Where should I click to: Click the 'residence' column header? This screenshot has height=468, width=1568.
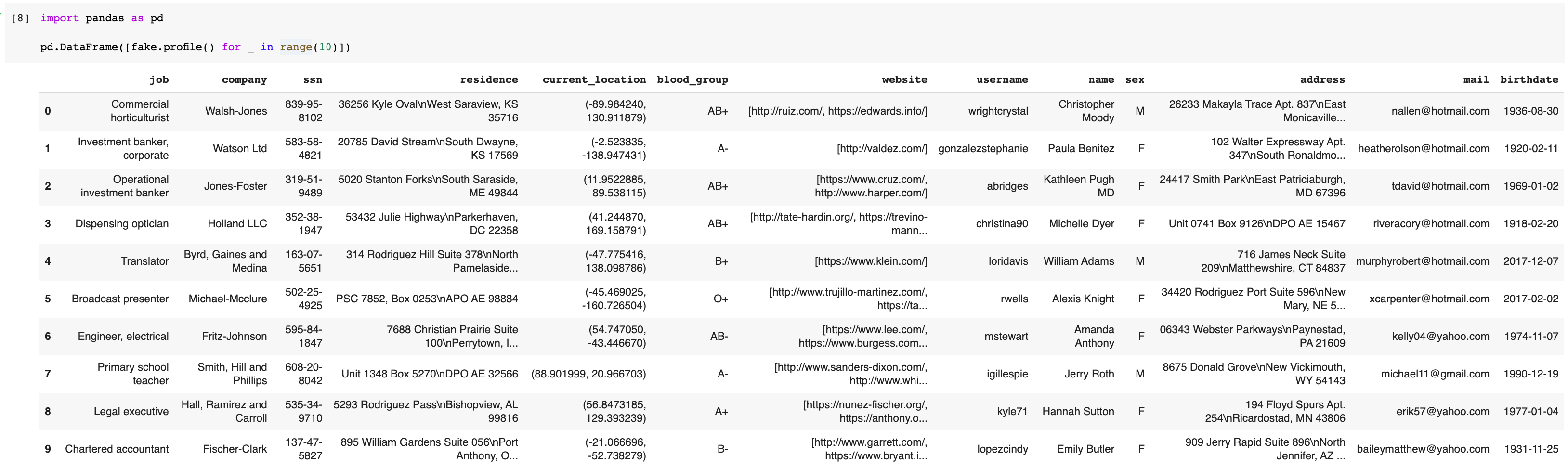point(489,80)
